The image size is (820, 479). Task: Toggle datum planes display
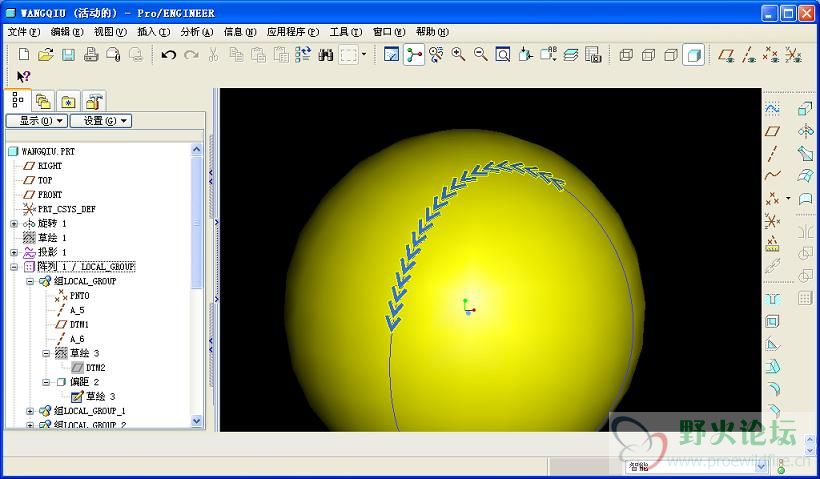tap(726, 54)
